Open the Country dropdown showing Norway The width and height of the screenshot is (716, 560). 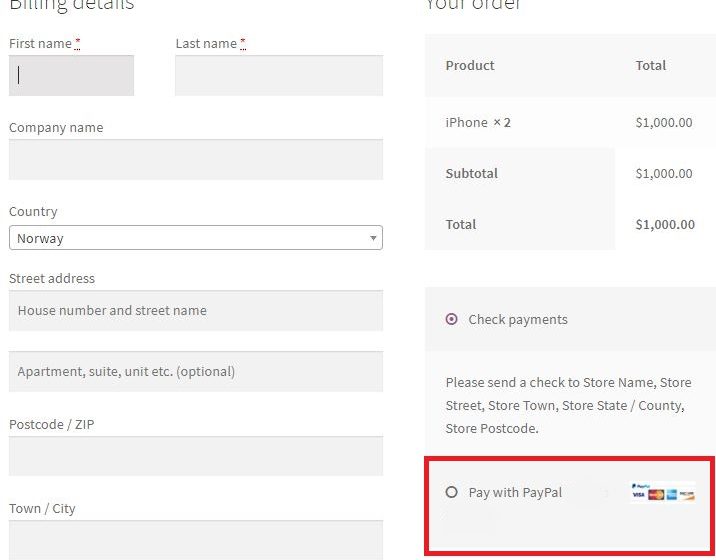[x=196, y=238]
